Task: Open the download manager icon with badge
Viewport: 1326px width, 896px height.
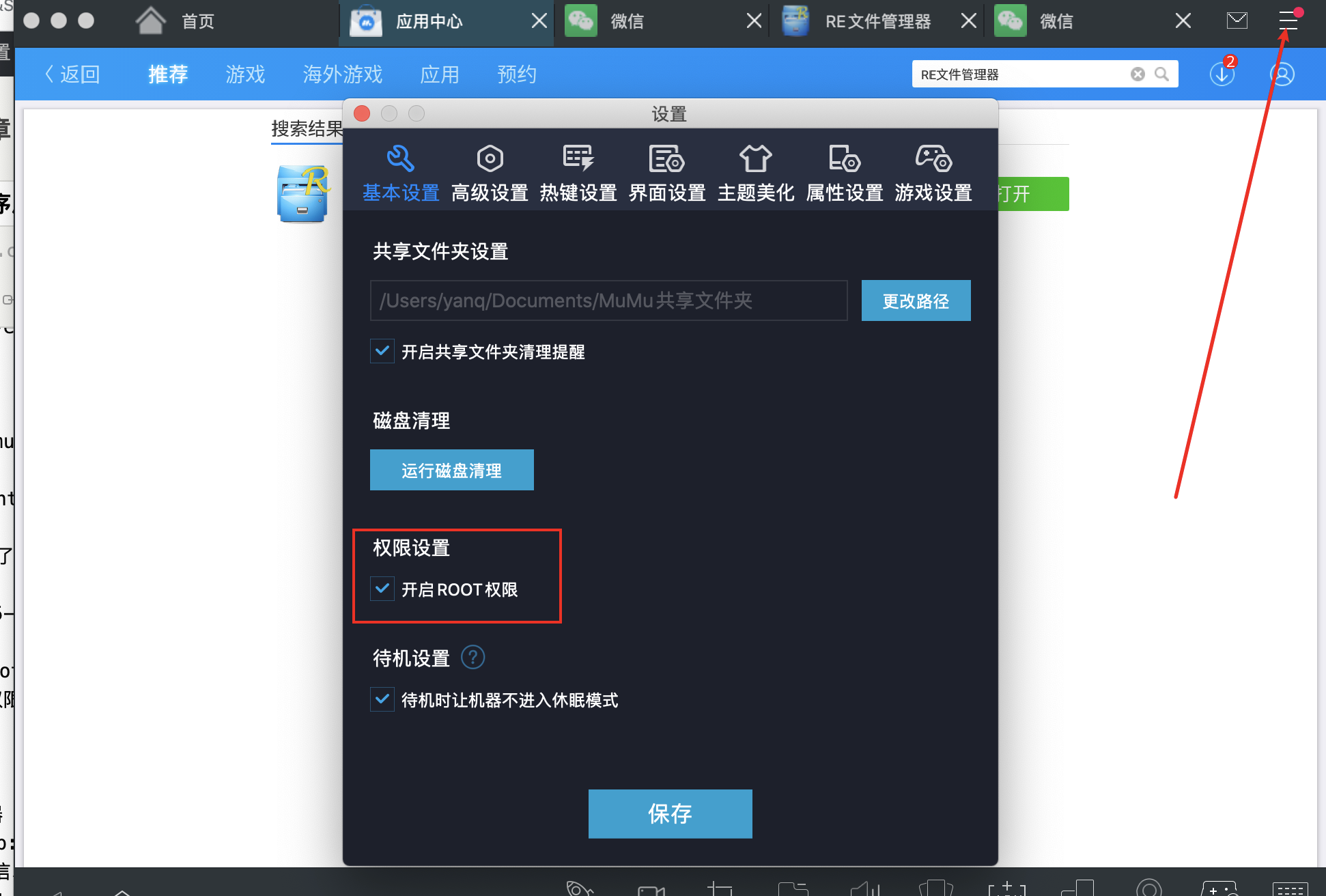Action: click(x=1222, y=74)
